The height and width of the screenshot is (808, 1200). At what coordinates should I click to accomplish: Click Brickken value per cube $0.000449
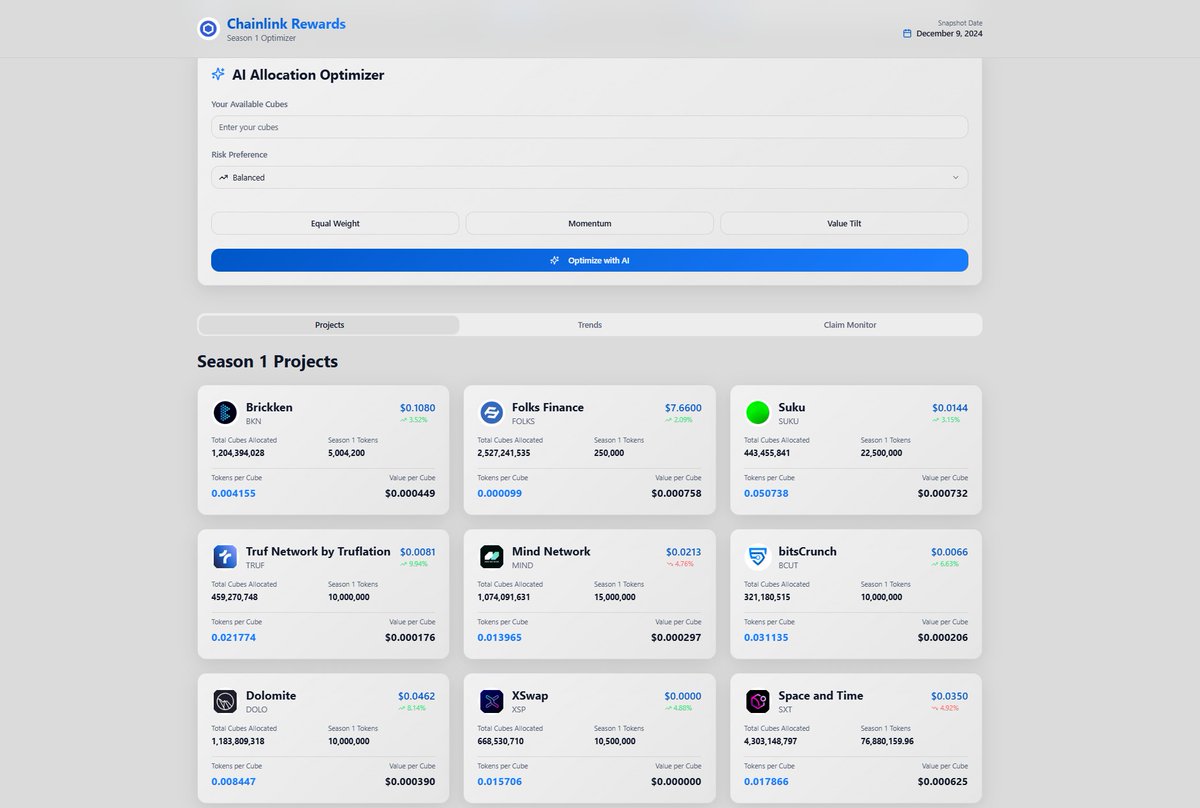coord(410,493)
